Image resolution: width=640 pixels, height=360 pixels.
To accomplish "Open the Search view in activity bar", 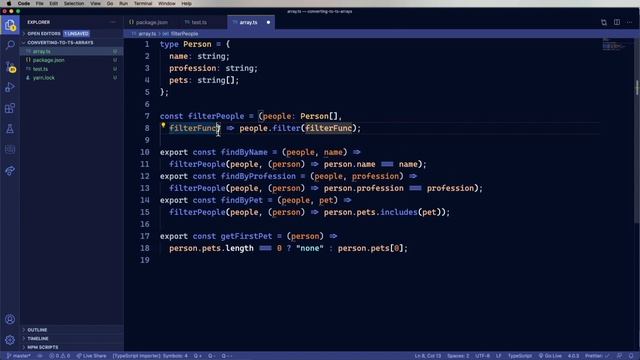I will pyautogui.click(x=10, y=45).
